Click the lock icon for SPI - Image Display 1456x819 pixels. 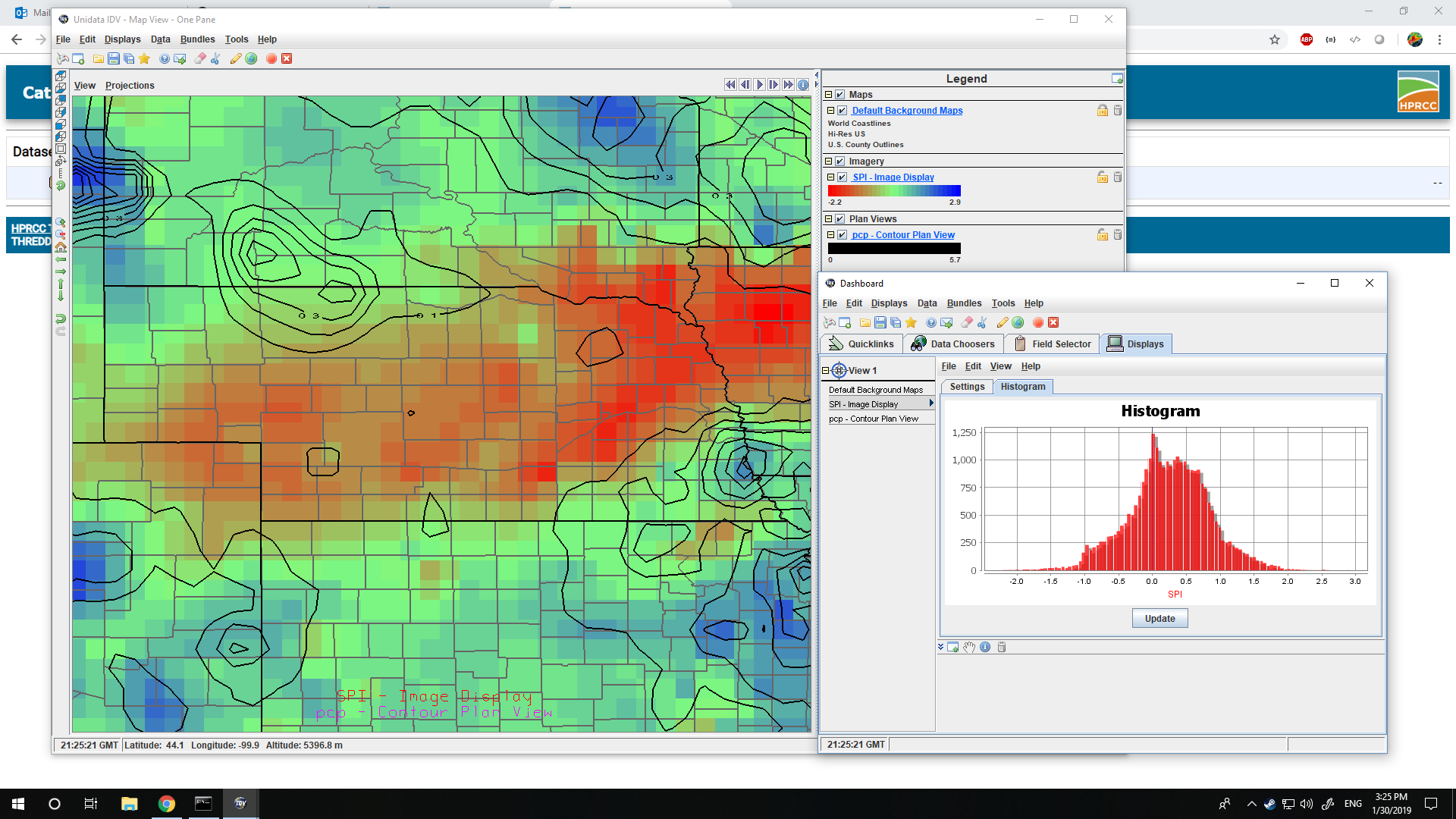pyautogui.click(x=1103, y=177)
